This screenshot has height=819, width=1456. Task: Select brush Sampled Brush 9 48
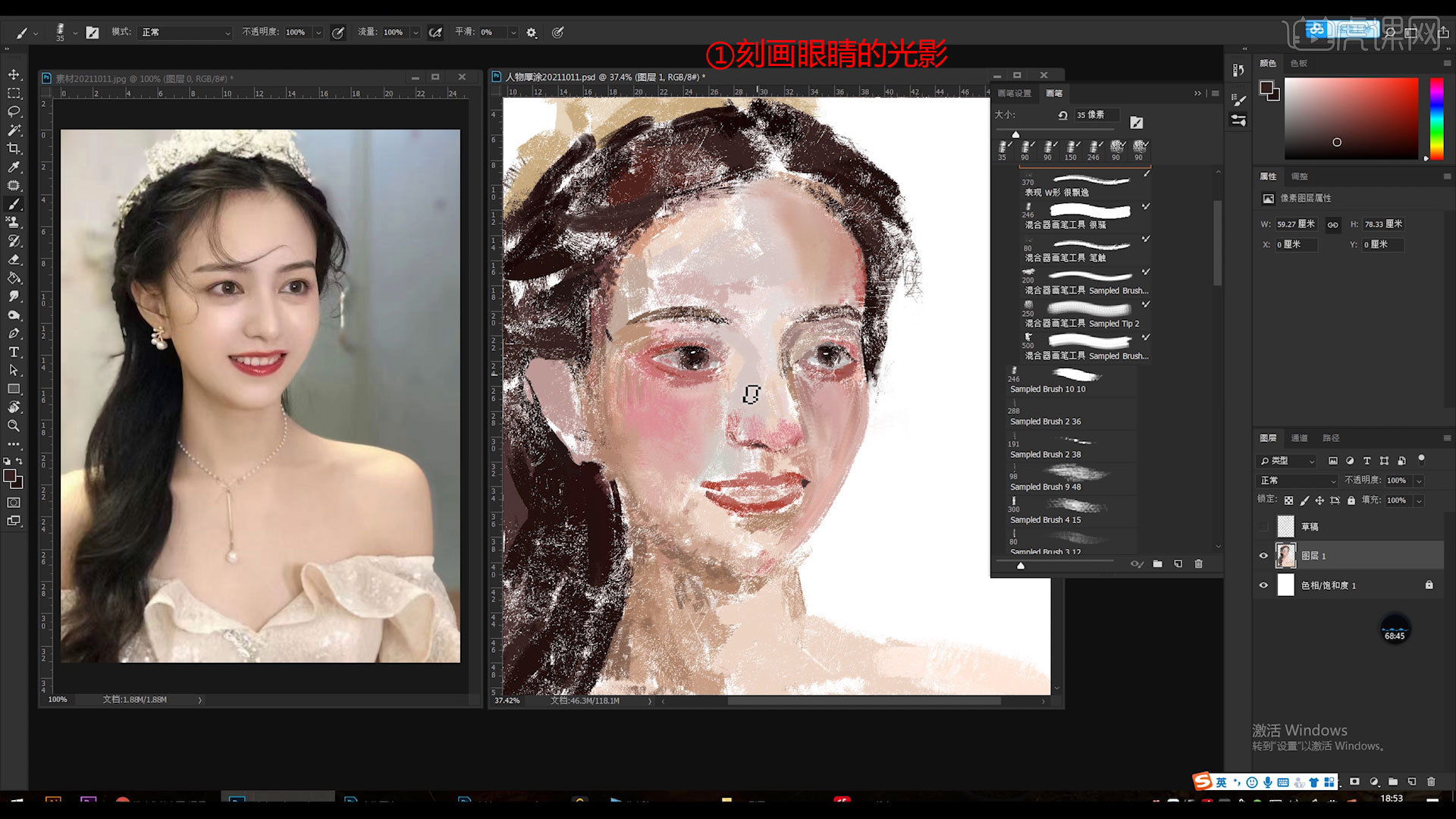point(1072,479)
